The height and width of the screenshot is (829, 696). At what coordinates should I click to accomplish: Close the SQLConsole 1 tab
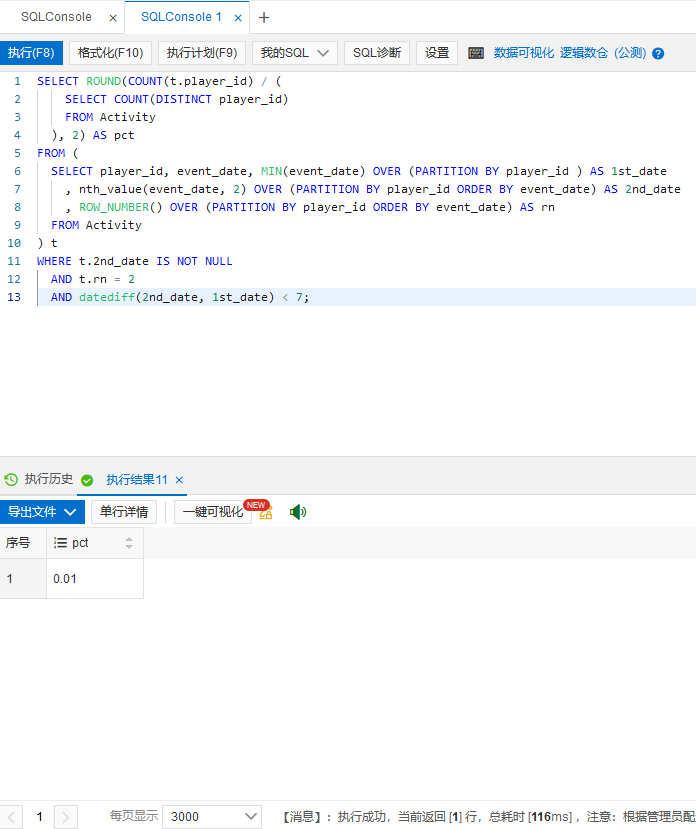point(238,18)
